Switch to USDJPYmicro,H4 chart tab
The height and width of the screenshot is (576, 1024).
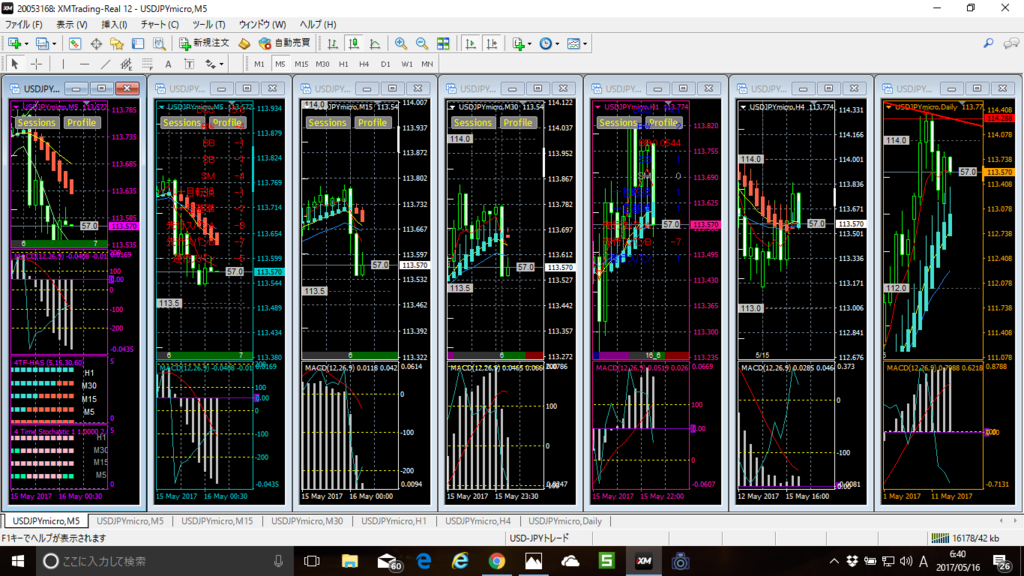point(478,521)
